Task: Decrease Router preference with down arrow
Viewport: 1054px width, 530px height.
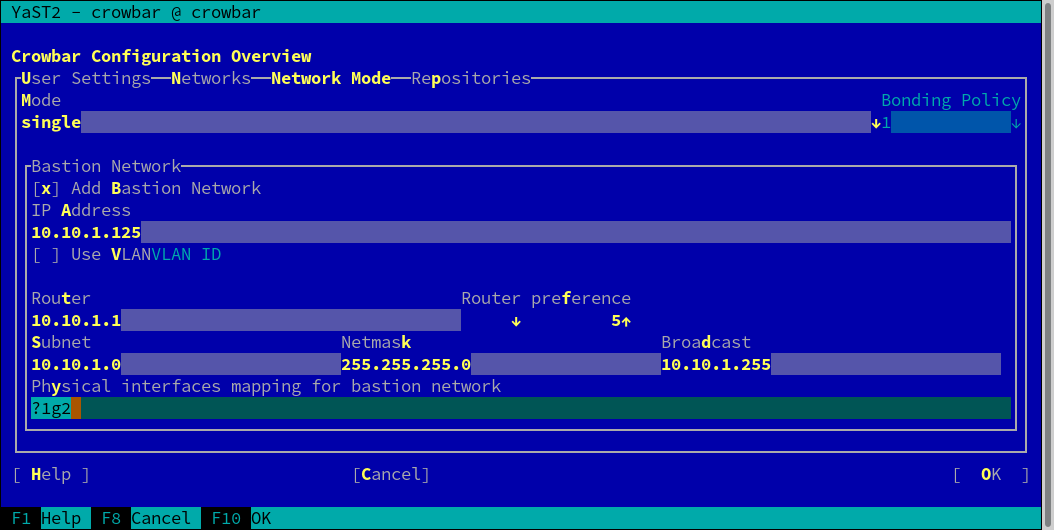Action: point(516,321)
